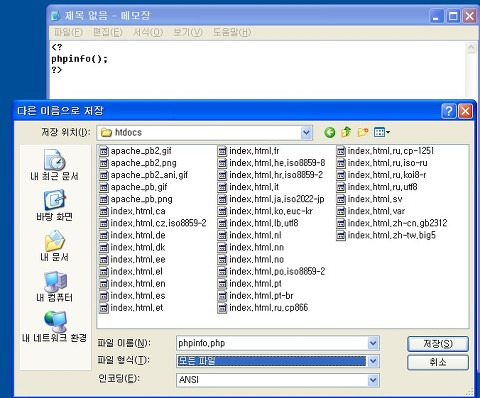
Task: Open the 보기(V) menu in Notepad
Action: [188, 32]
